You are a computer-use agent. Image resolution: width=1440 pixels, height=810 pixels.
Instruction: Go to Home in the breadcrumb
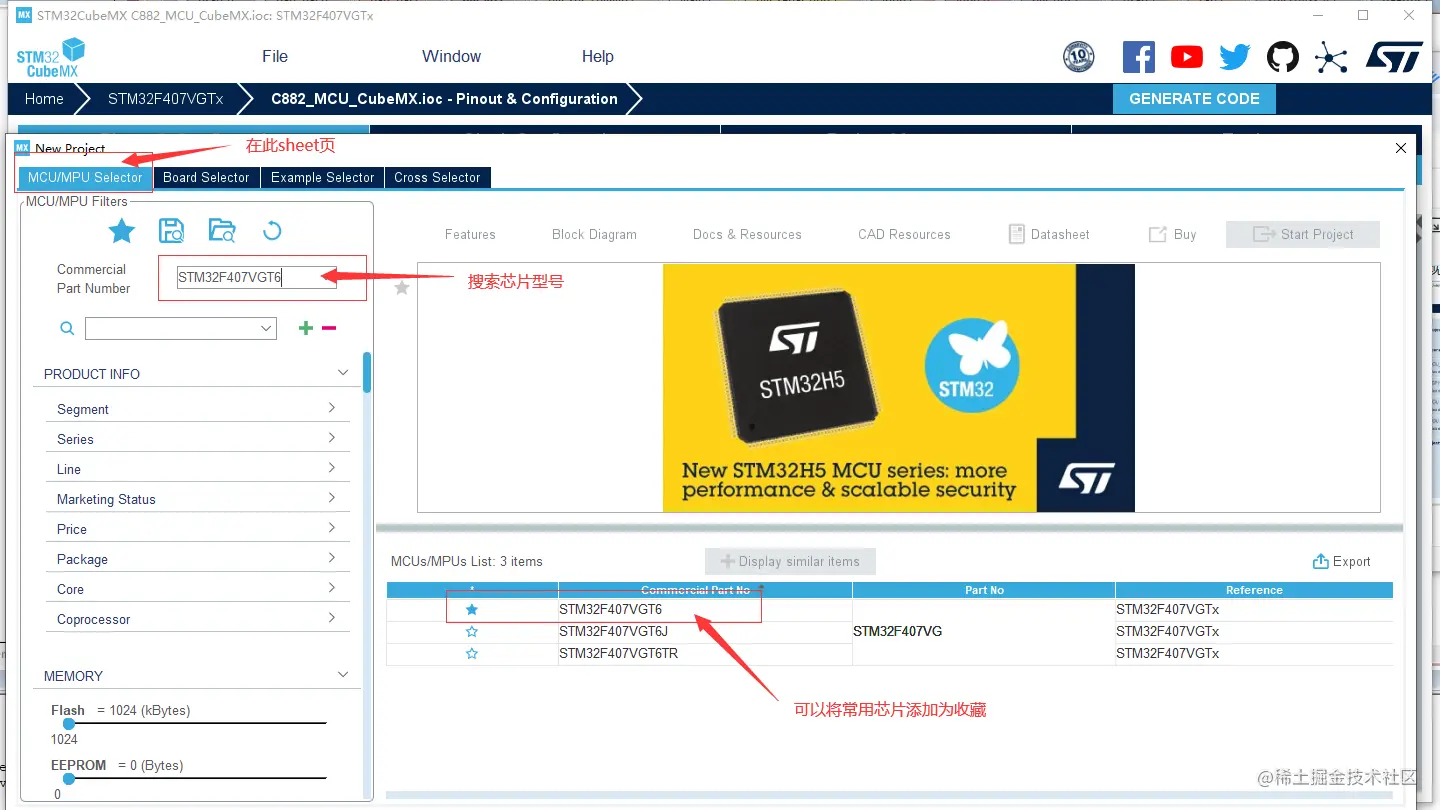[44, 99]
